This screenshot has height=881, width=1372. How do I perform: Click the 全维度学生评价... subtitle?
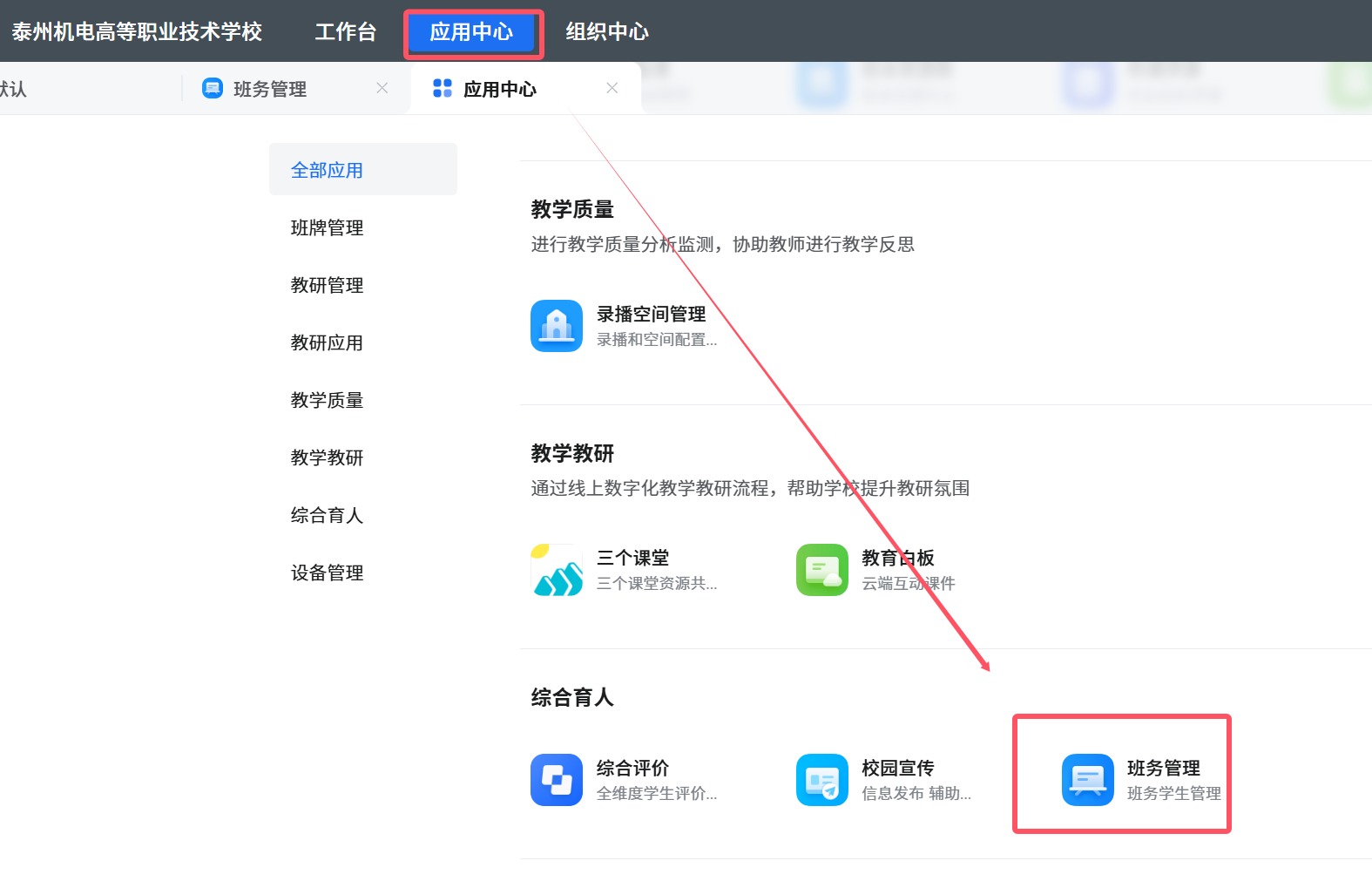pos(657,793)
